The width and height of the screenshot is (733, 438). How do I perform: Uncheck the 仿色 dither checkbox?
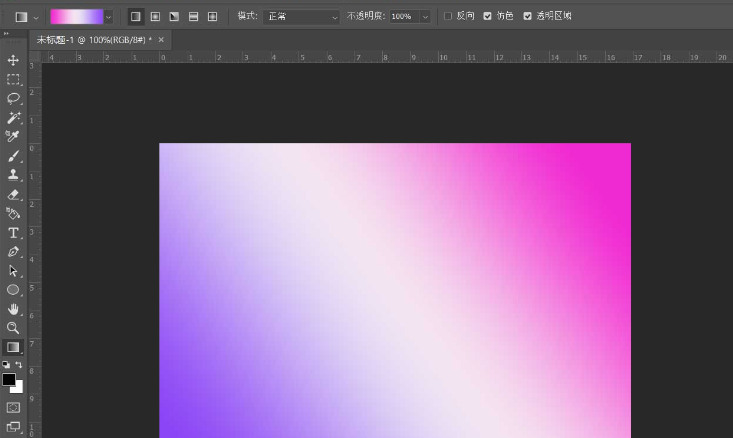[488, 16]
